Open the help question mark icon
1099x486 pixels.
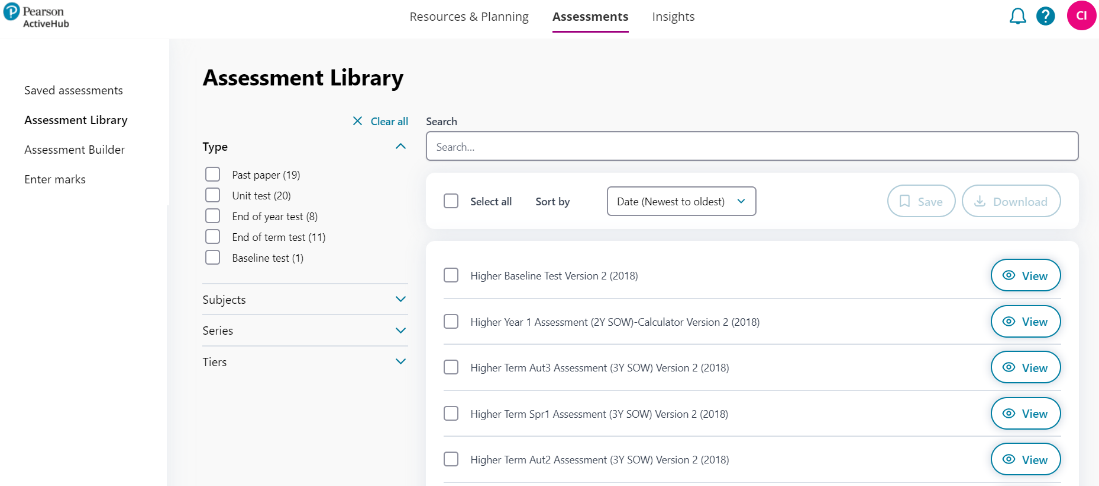coord(1046,17)
